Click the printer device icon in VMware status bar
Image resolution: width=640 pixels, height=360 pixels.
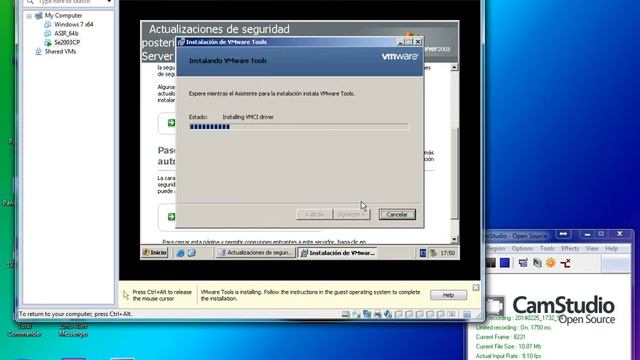[377, 314]
